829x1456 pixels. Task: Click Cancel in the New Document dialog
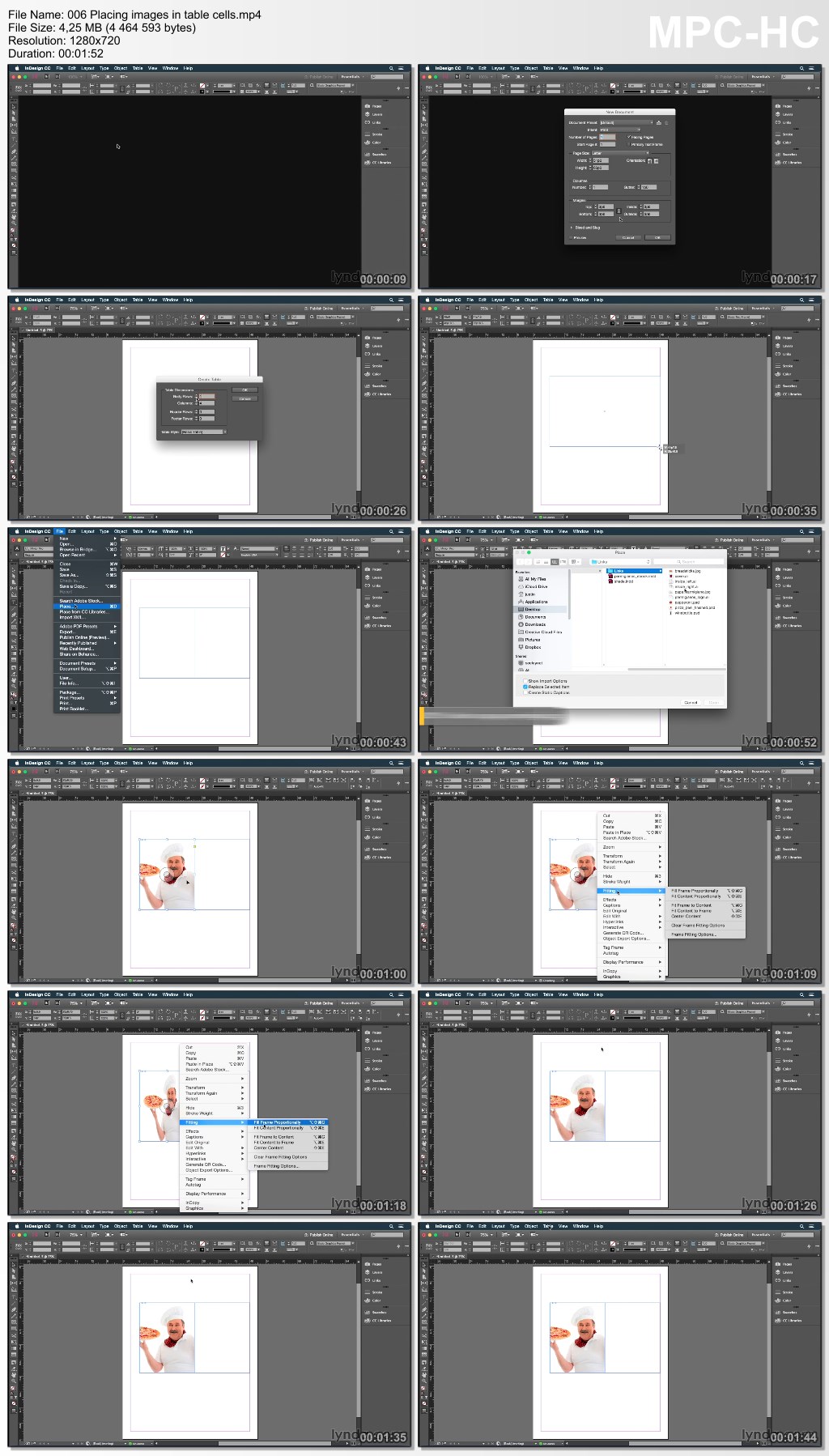[628, 237]
